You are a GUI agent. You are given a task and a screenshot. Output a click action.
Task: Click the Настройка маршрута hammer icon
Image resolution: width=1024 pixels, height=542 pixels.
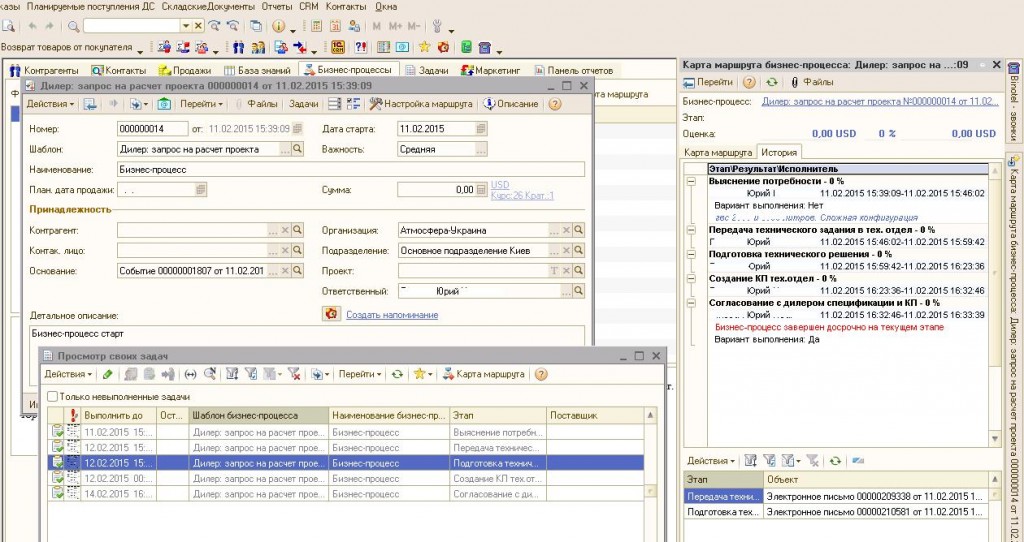(x=375, y=104)
